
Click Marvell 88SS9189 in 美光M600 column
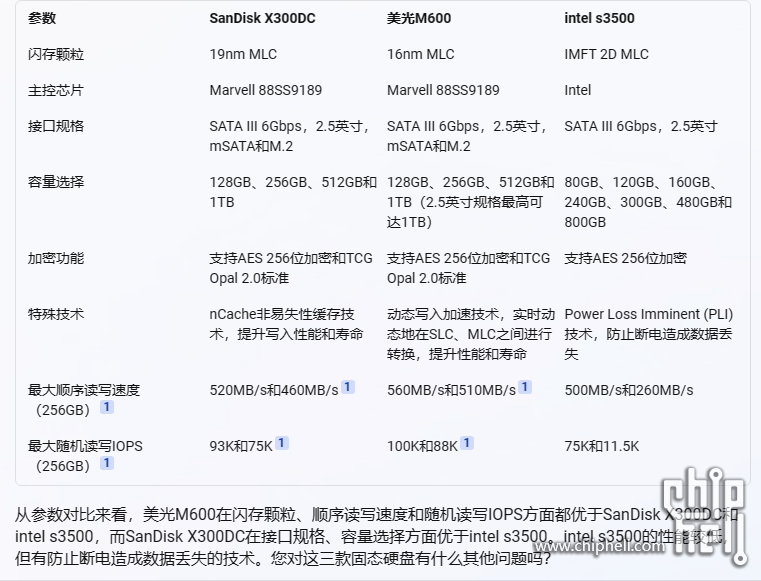click(x=443, y=90)
